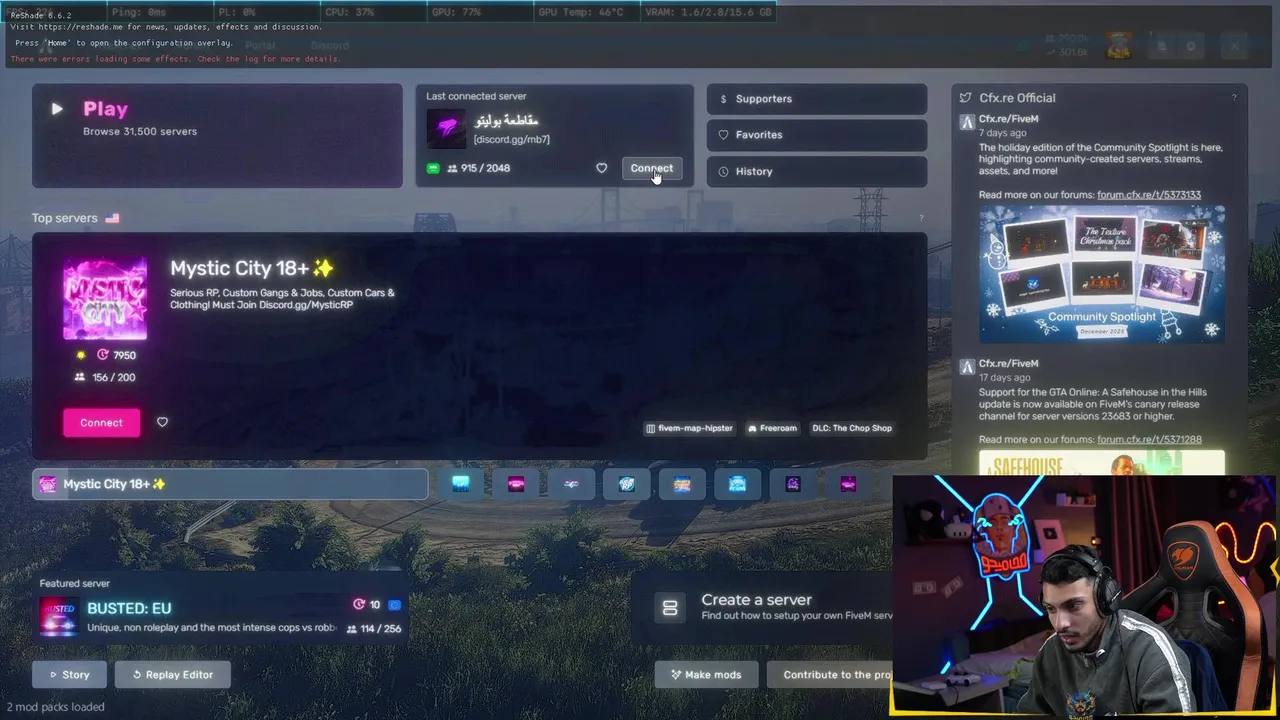Screen dimensions: 1280x720
Task: Click the 7950 upvote power icon
Action: click(x=102, y=355)
